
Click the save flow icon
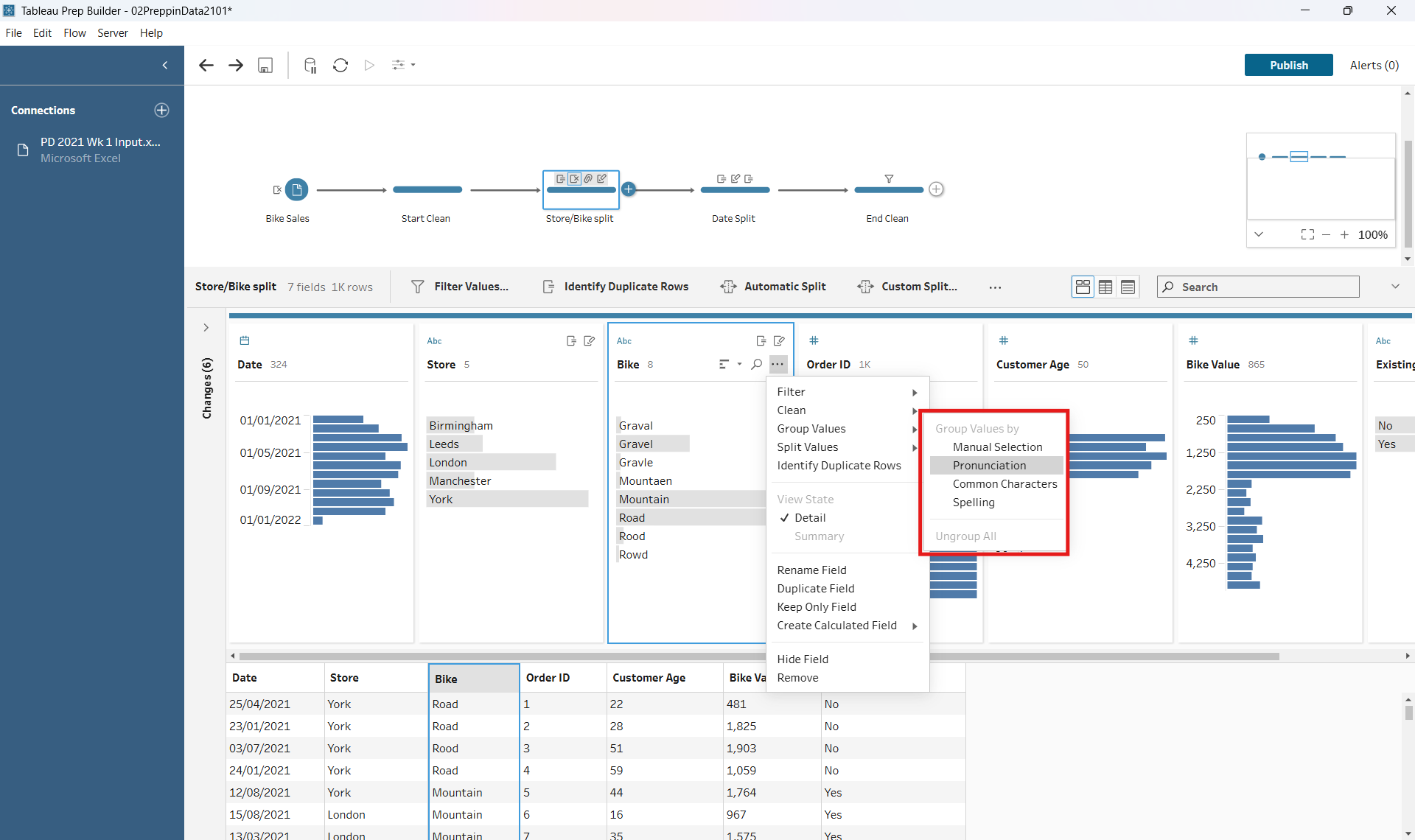pyautogui.click(x=265, y=66)
